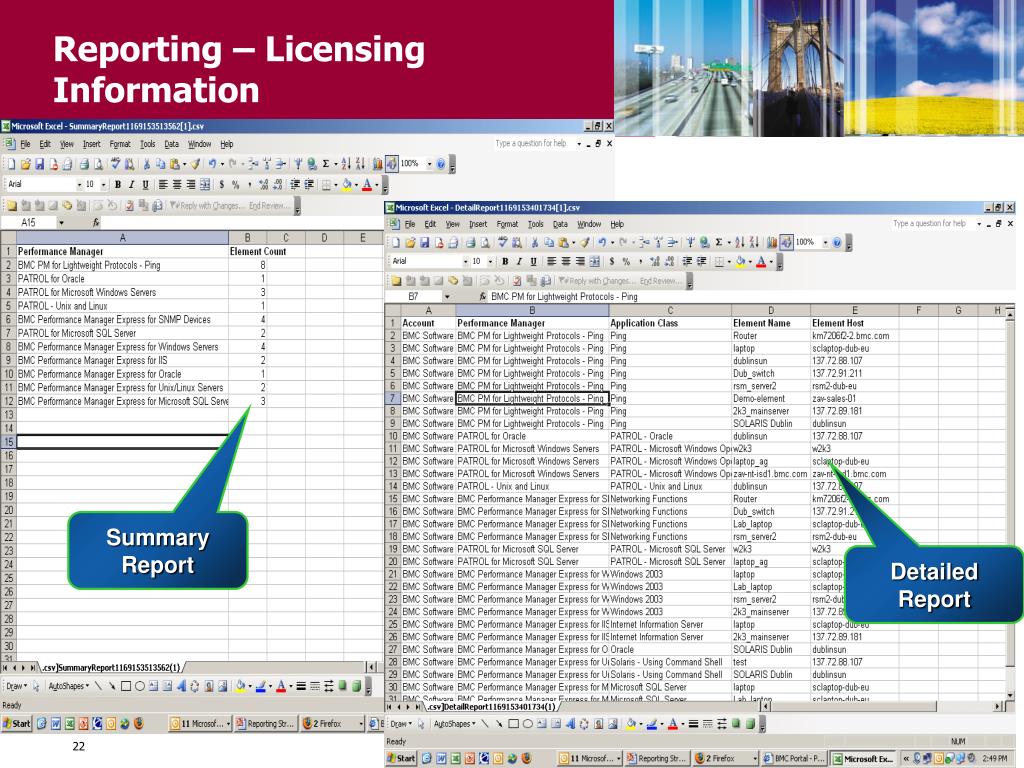Click the Undo arrow icon in SummaryReport window
This screenshot has width=1024, height=768.
click(x=212, y=164)
